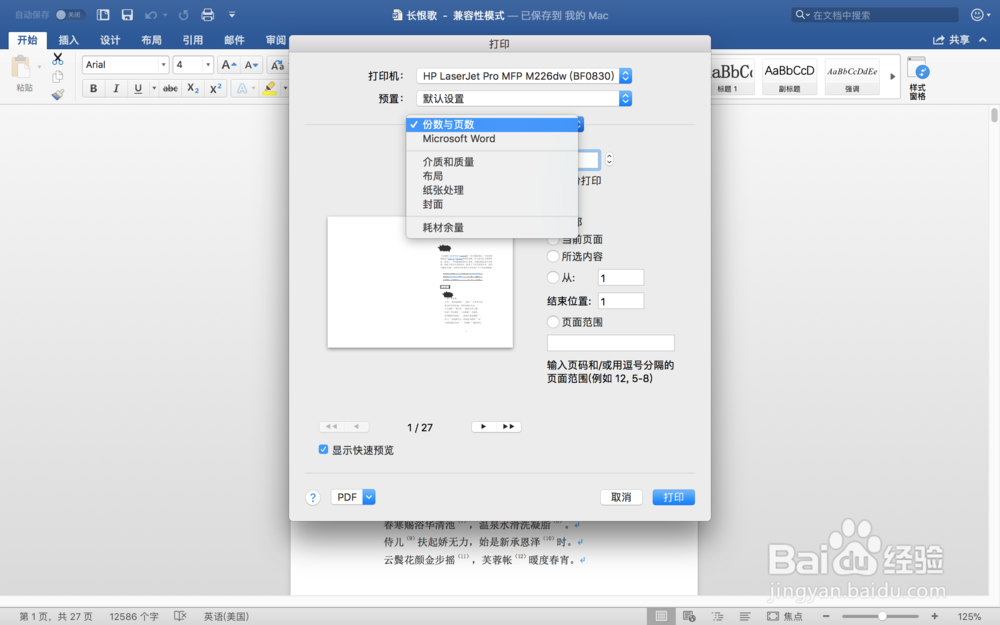Click the sidebar layout icon beside autosave
This screenshot has height=625, width=1000.
(x=103, y=15)
